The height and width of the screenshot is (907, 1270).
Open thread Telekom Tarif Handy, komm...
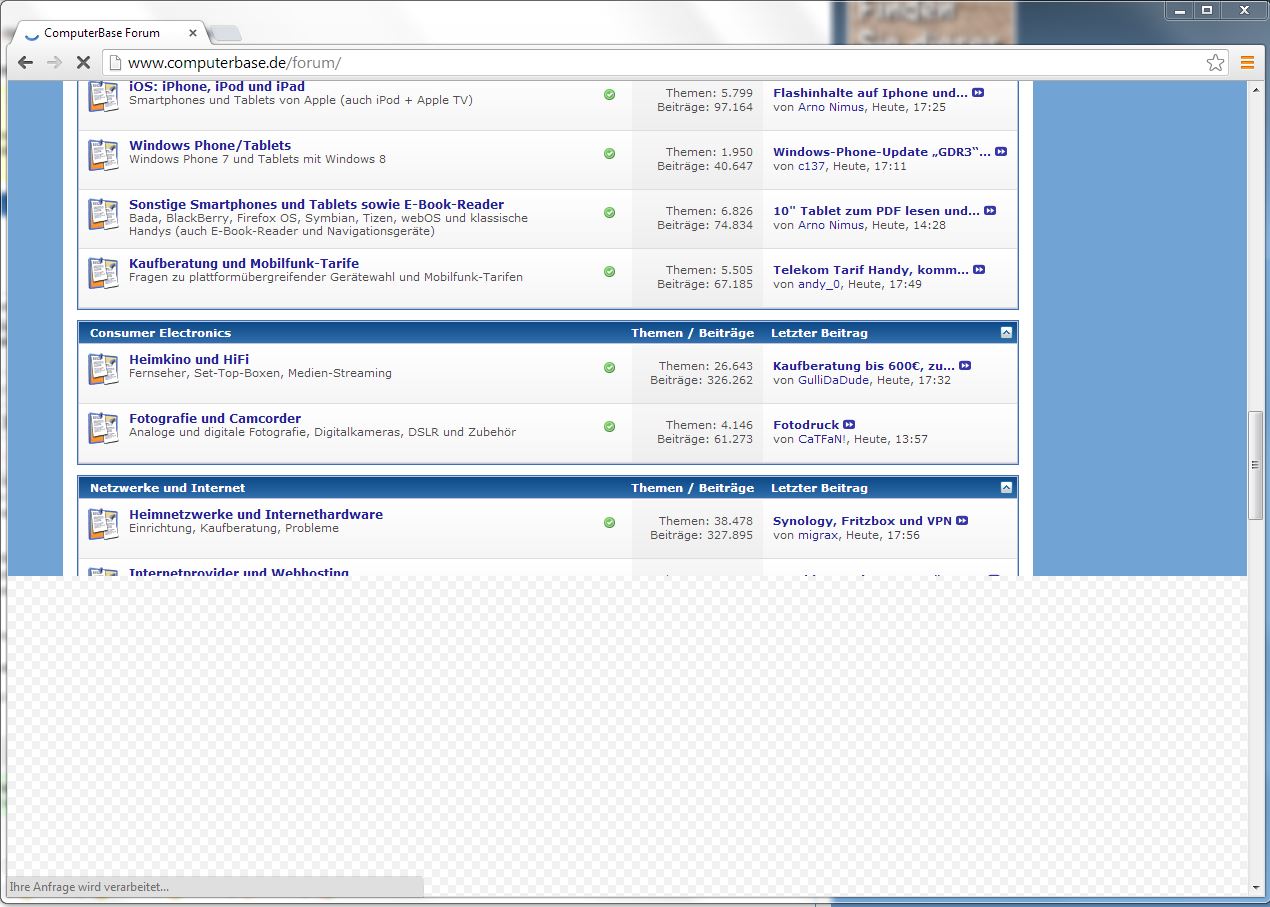coord(871,270)
